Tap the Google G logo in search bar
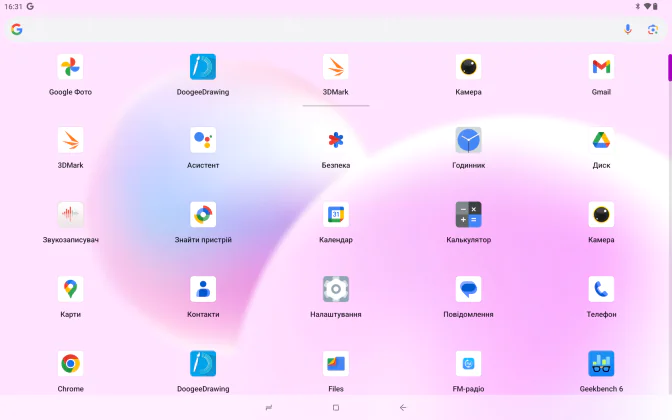The height and width of the screenshot is (420, 672). (17, 29)
